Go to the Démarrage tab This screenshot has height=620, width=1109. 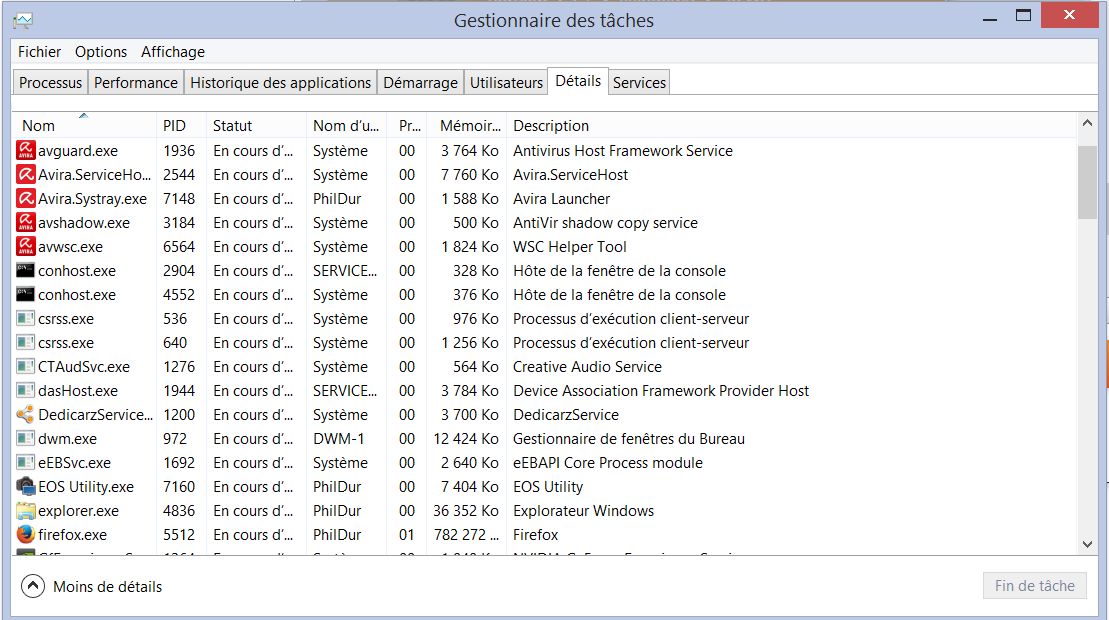click(420, 83)
